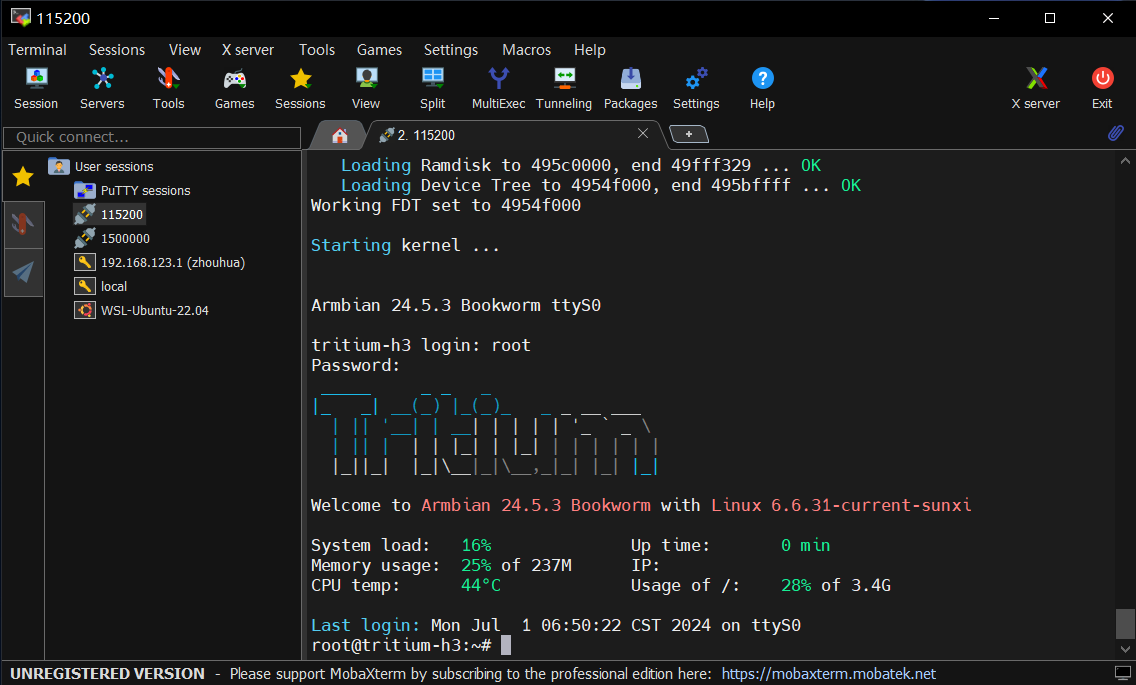Click the paperclip attach icon
Screen dimensions: 1136x685
(x=1116, y=133)
